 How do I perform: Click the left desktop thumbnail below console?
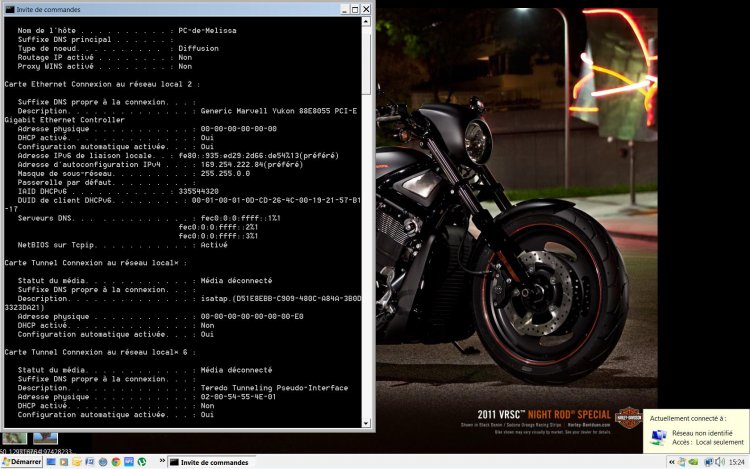point(14,438)
